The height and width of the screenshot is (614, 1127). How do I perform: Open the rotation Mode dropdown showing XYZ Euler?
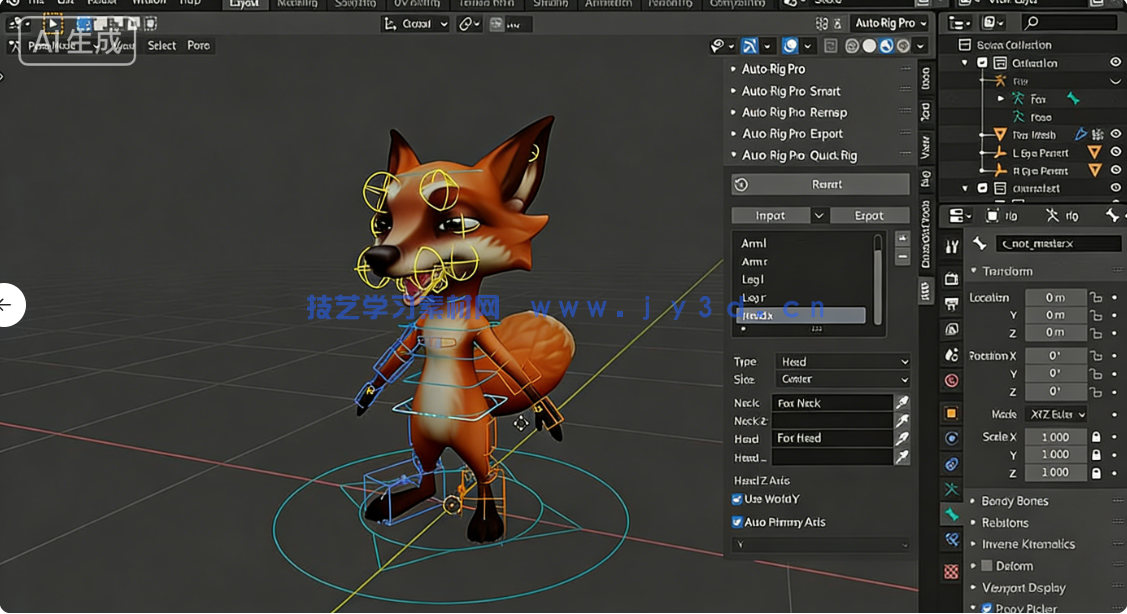[1057, 414]
